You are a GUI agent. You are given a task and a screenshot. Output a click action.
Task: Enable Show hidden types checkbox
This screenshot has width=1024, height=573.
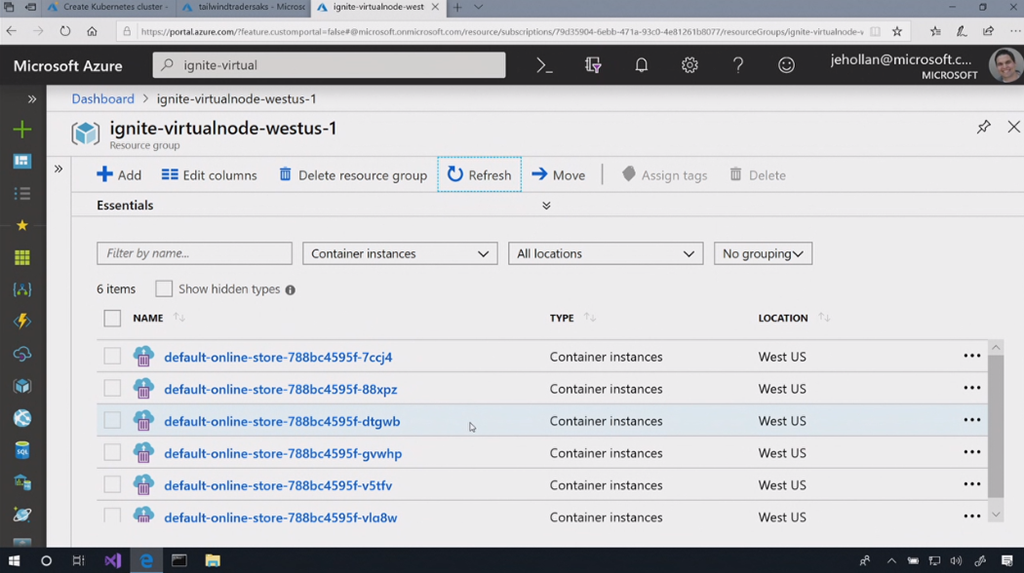164,289
